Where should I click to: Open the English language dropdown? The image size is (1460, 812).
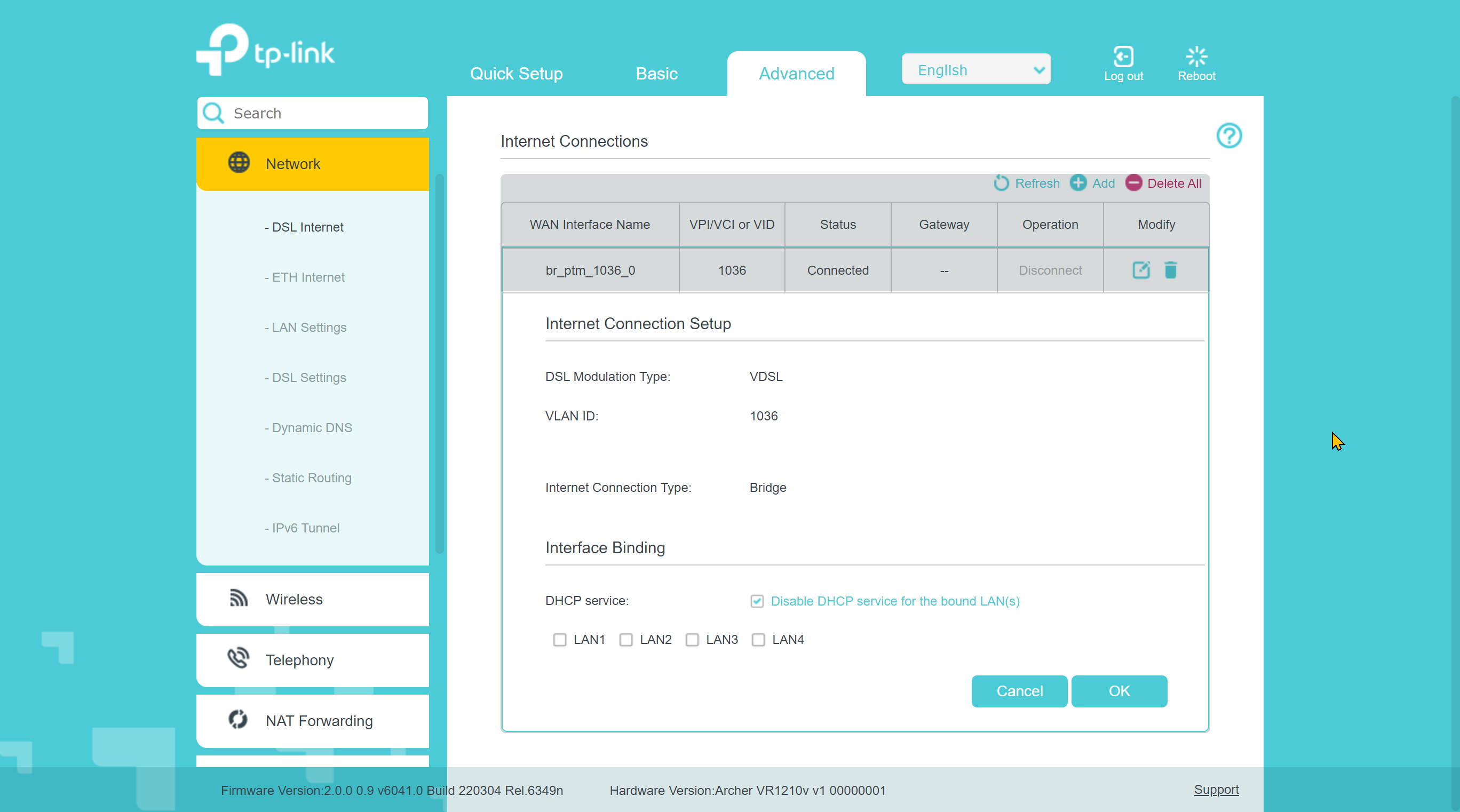(x=975, y=70)
